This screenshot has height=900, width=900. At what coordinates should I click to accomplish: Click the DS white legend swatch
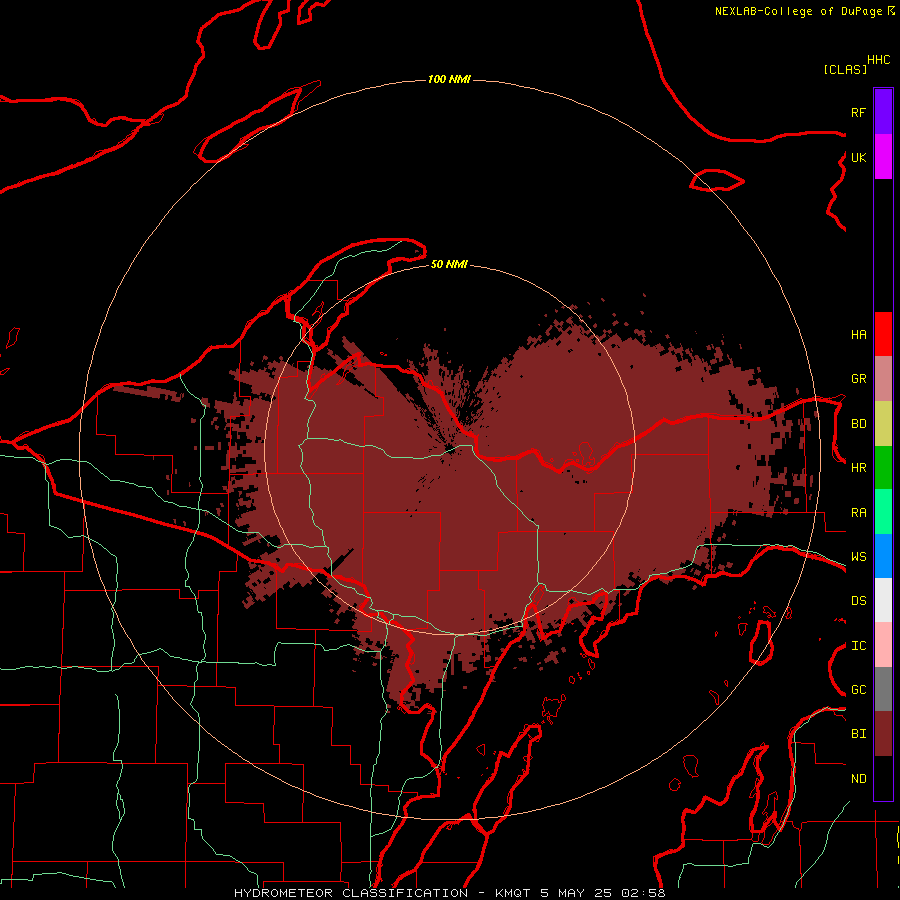(883, 600)
